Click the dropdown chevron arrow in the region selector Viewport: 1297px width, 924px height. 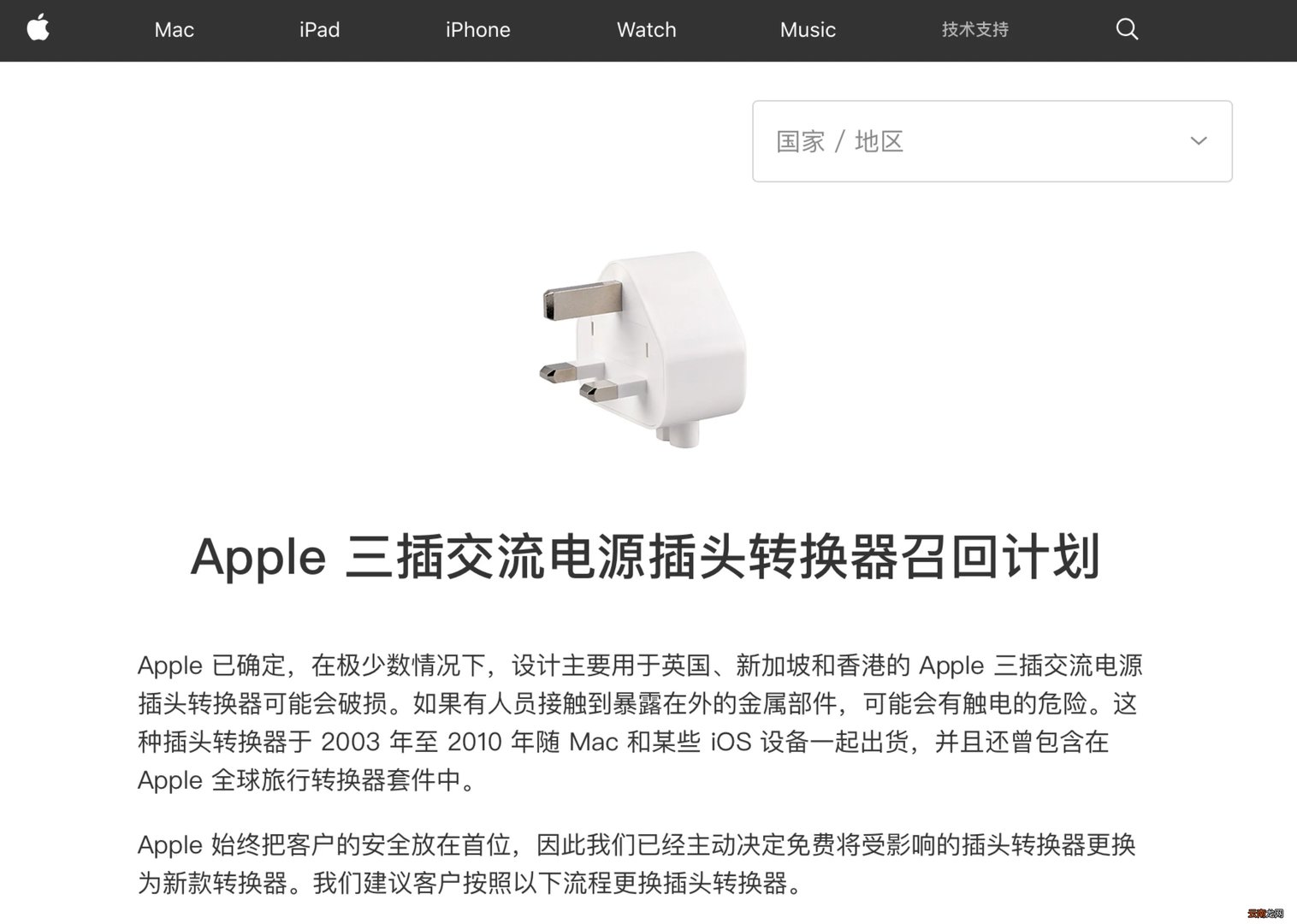(1199, 141)
